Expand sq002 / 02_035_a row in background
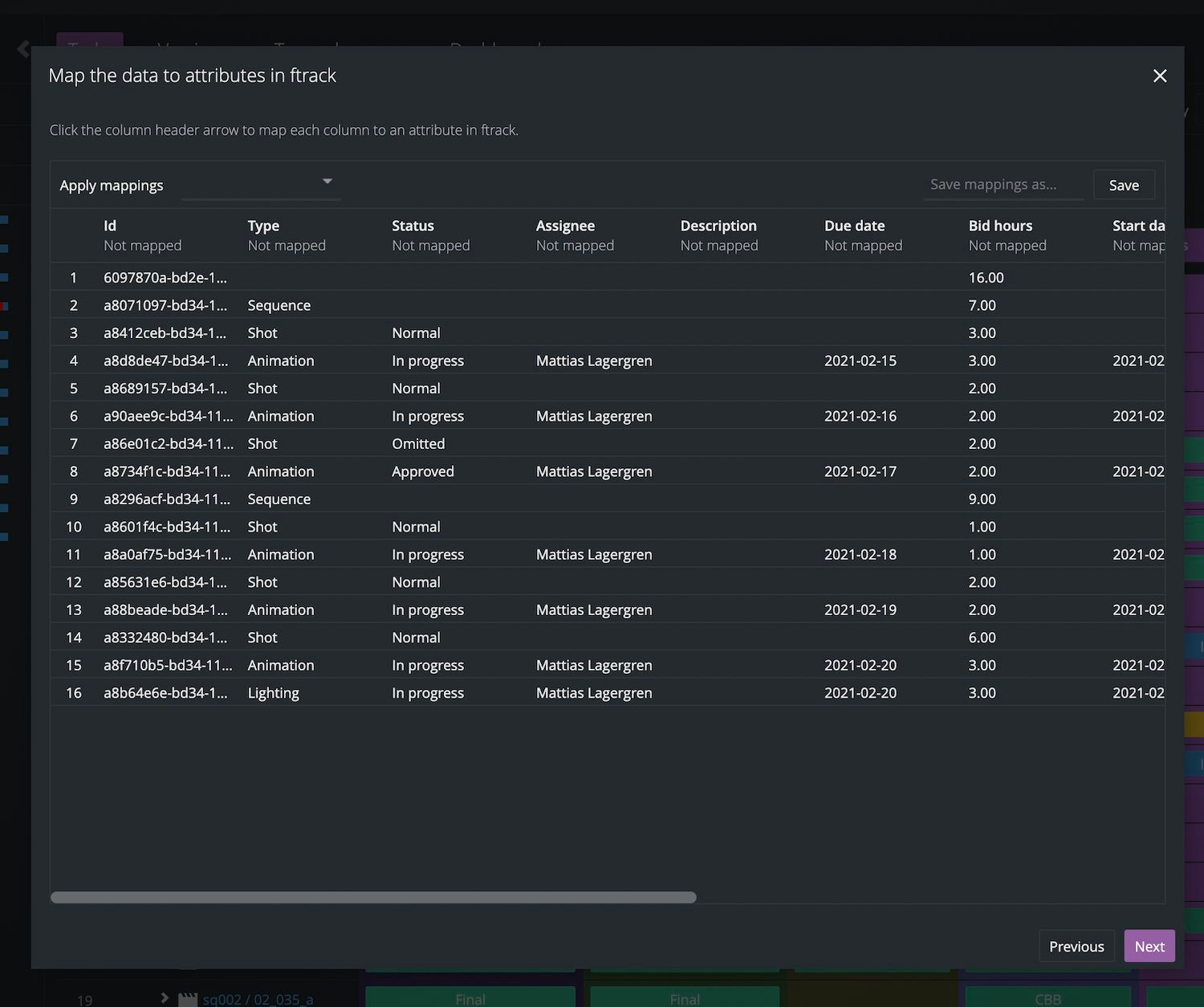Screen dimensions: 1204x1007 tap(165, 997)
